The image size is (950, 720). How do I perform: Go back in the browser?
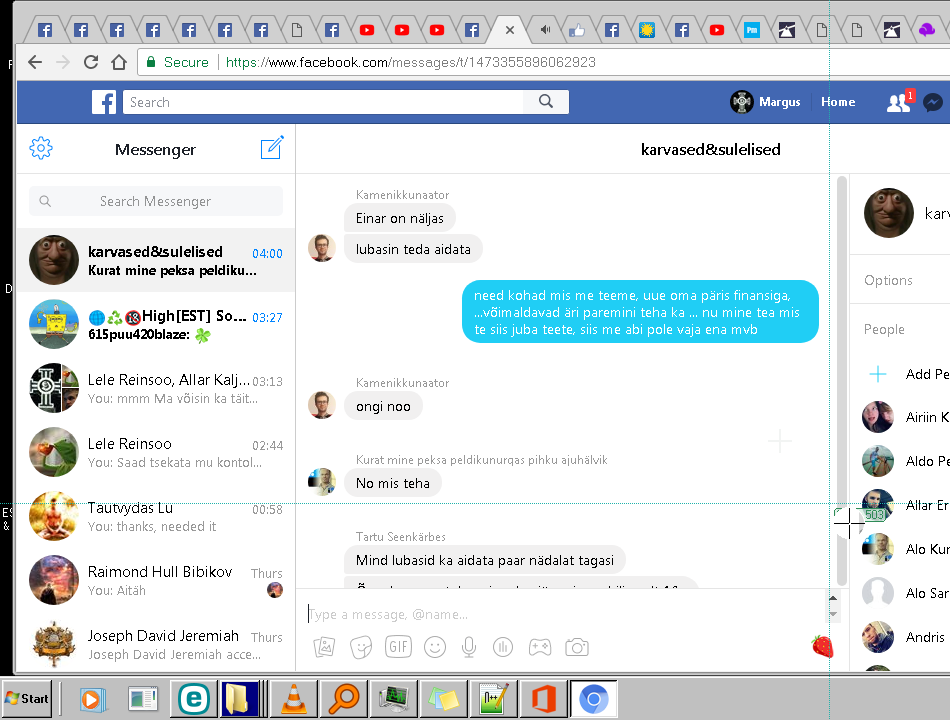(35, 62)
